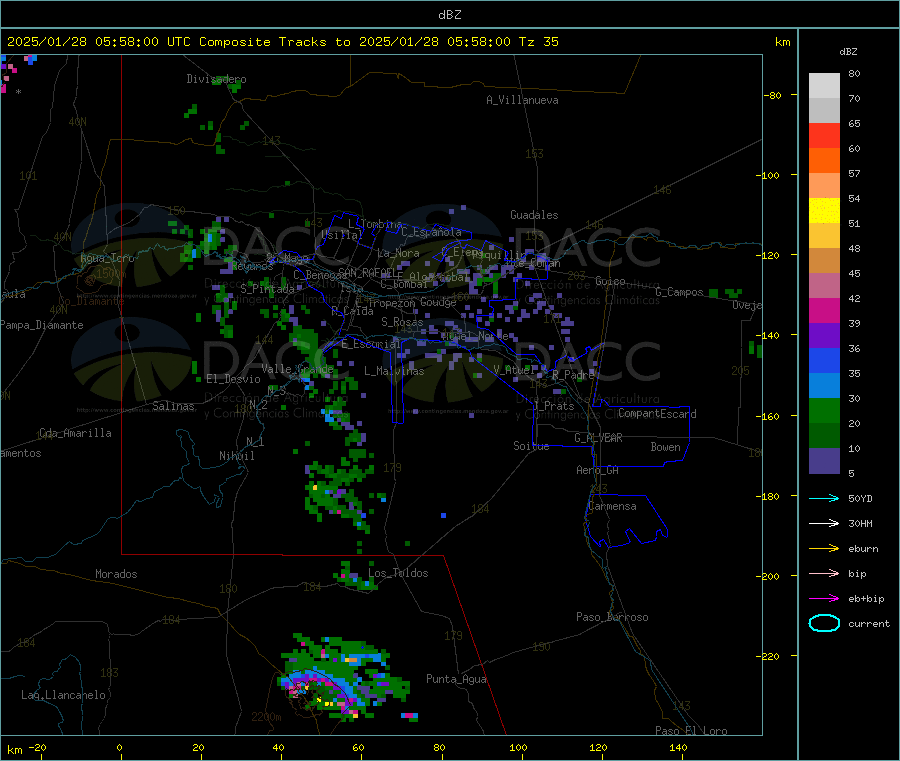Screen dimensions: 900x761
Task: Click the Guico map label
Action: pyautogui.click(x=610, y=281)
